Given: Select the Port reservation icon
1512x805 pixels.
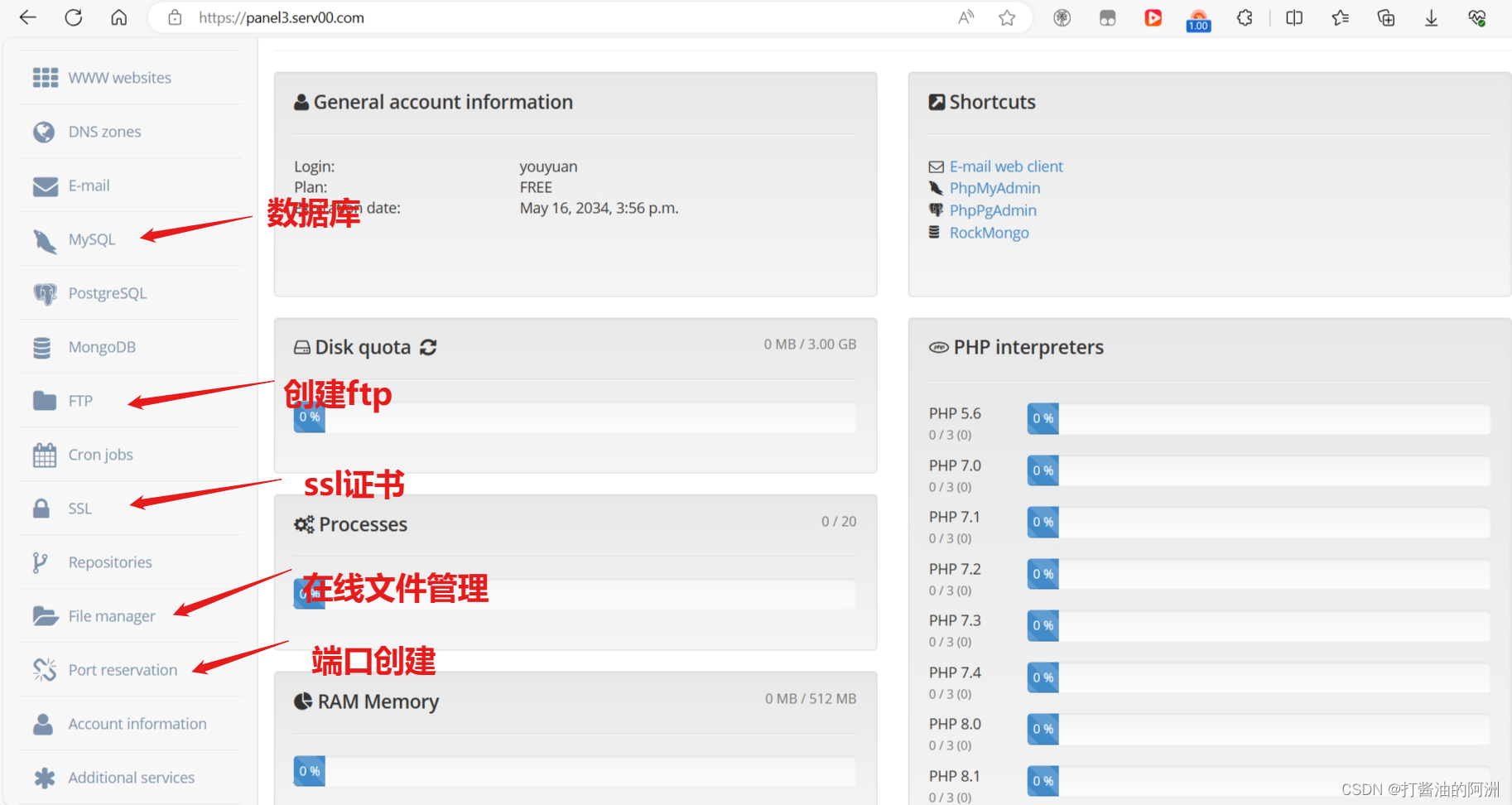Looking at the screenshot, I should pos(44,669).
